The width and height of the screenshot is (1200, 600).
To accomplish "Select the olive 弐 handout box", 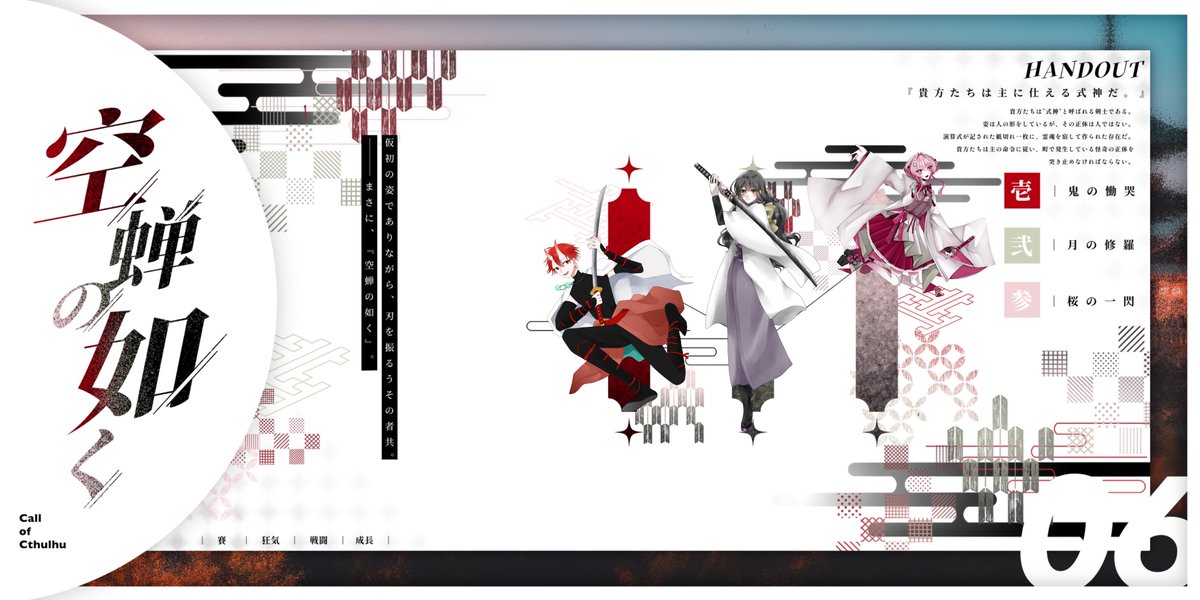I will [x=1022, y=245].
